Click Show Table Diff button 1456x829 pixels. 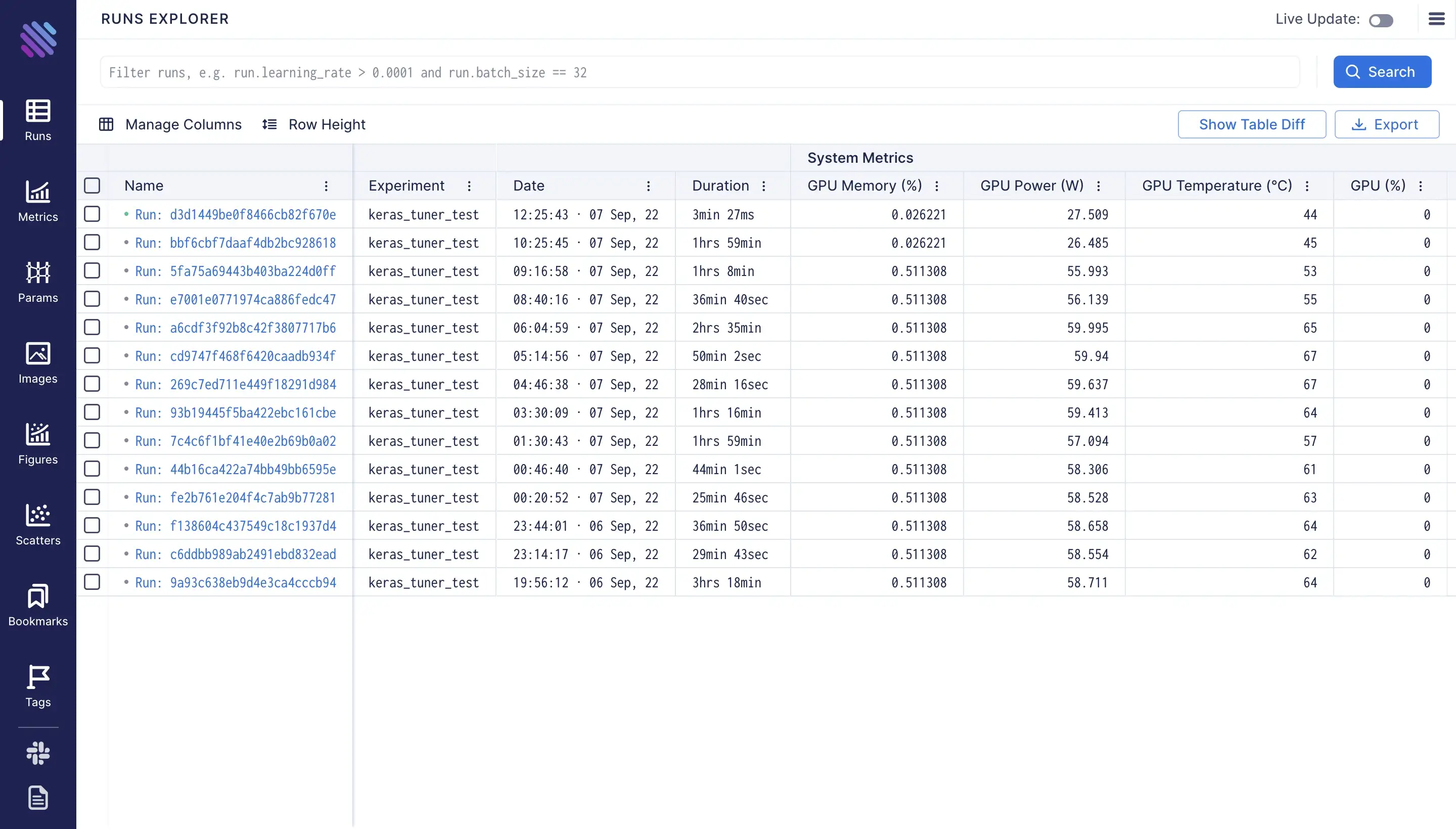[1252, 124]
